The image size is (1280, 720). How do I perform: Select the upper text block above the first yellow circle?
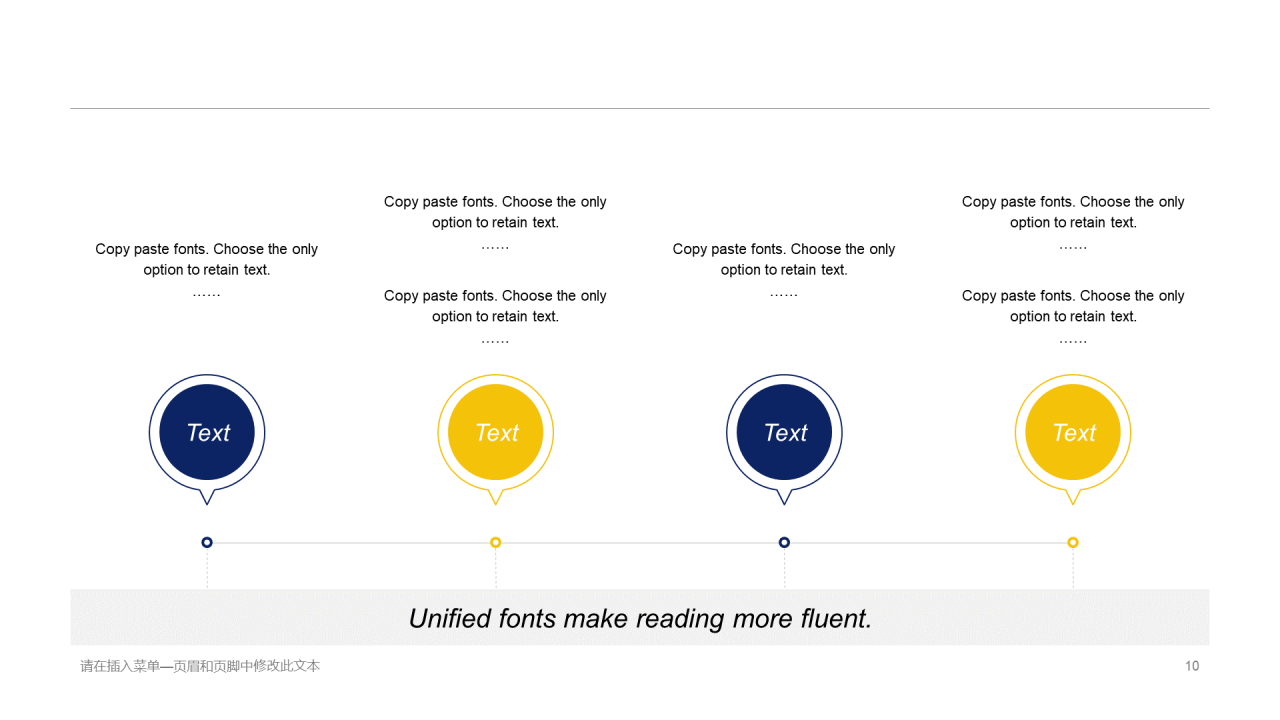point(496,223)
